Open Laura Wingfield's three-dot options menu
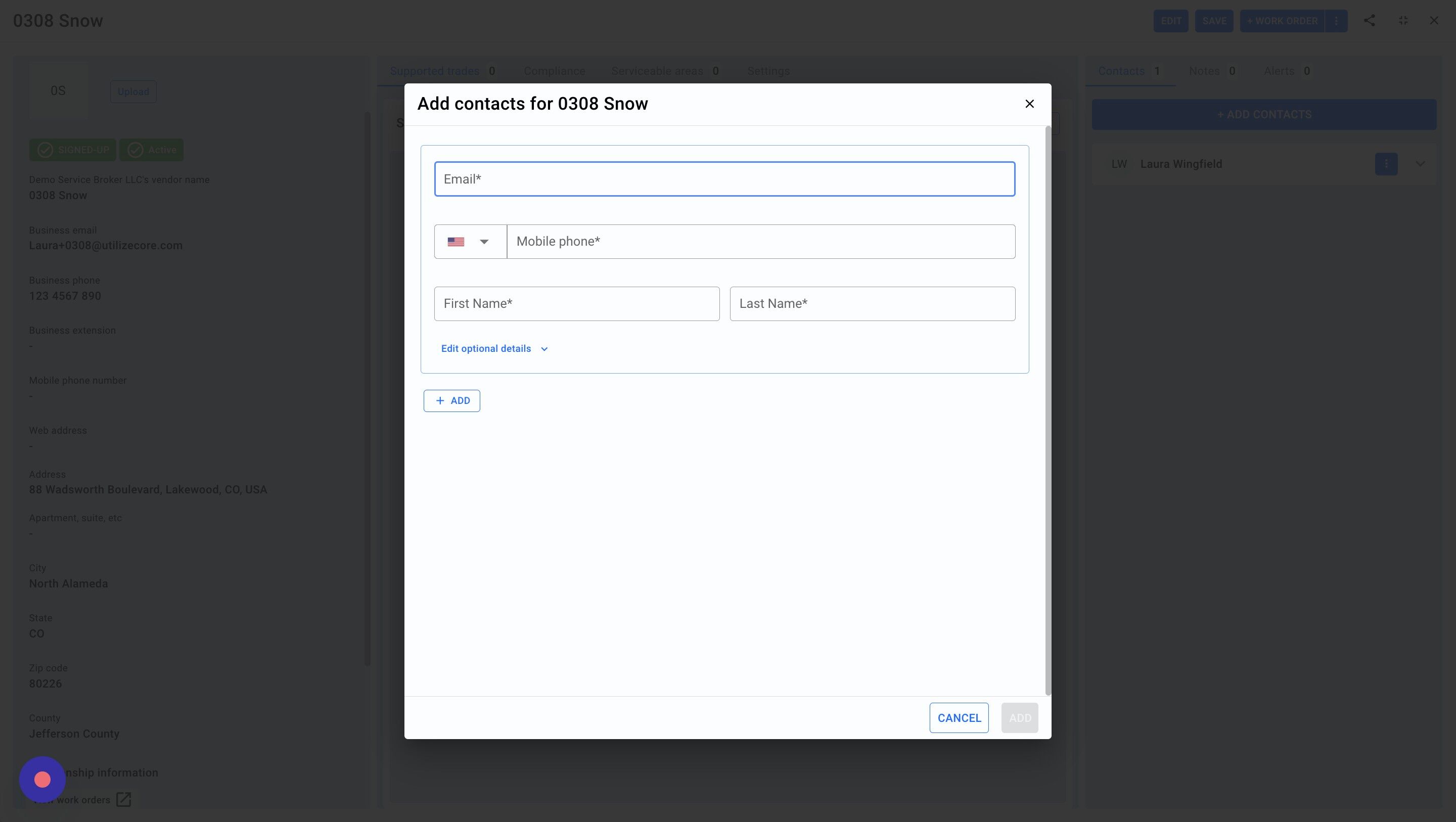Viewport: 1456px width, 822px height. pyautogui.click(x=1386, y=164)
